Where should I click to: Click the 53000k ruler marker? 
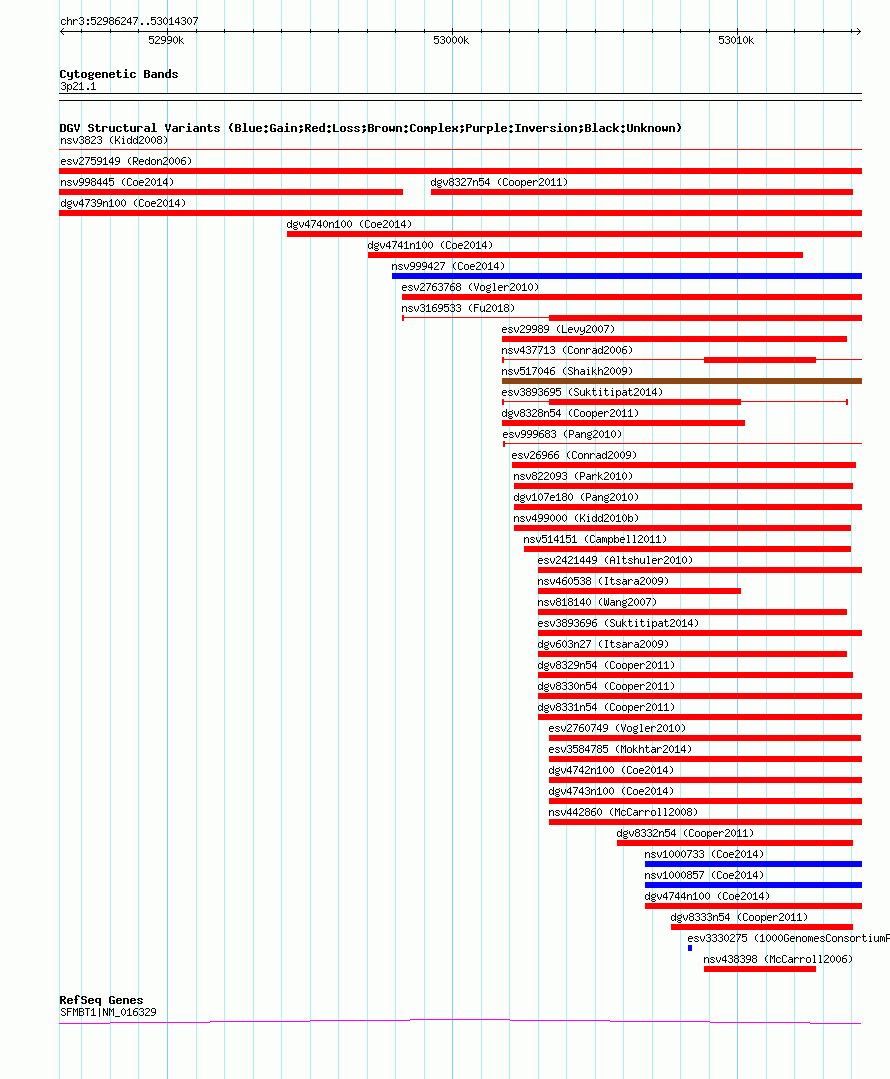point(452,41)
